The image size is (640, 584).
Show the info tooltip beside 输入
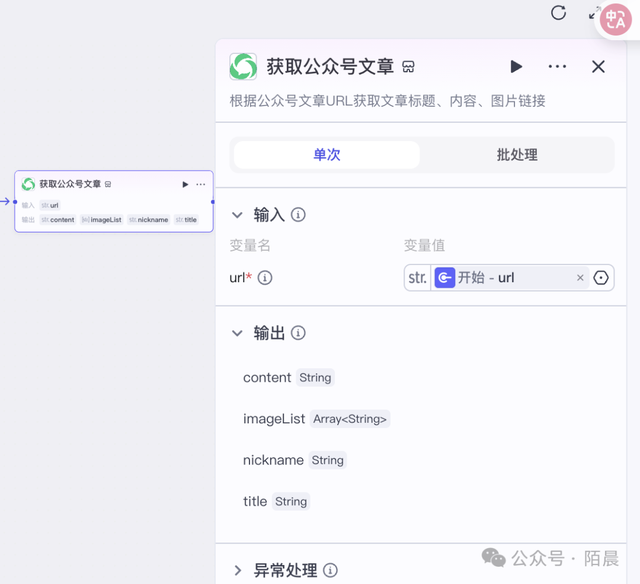coord(298,215)
